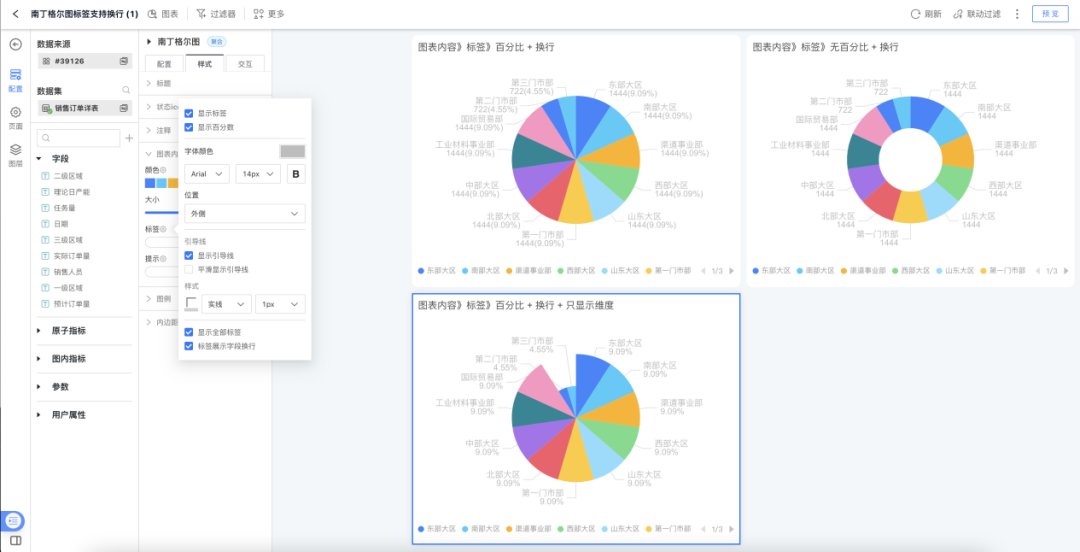This screenshot has height=552, width=1080.
Task: Go to next legend page in 只显示维度 chart
Action: [731, 529]
